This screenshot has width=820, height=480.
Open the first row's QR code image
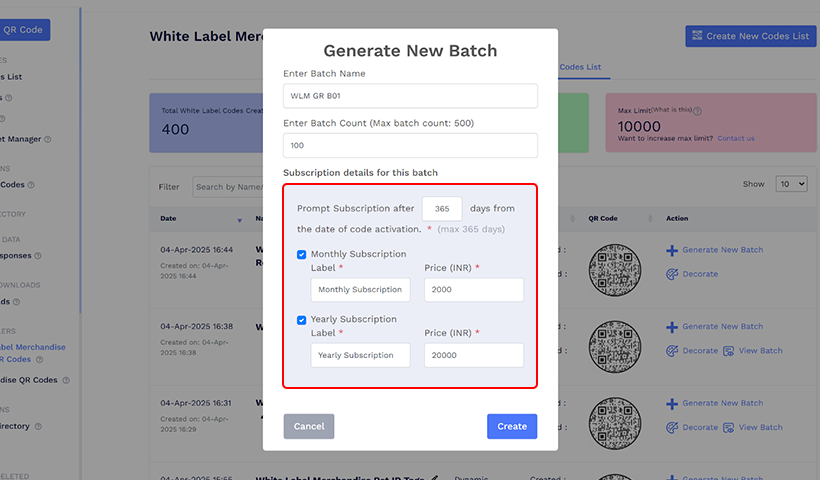pos(614,270)
